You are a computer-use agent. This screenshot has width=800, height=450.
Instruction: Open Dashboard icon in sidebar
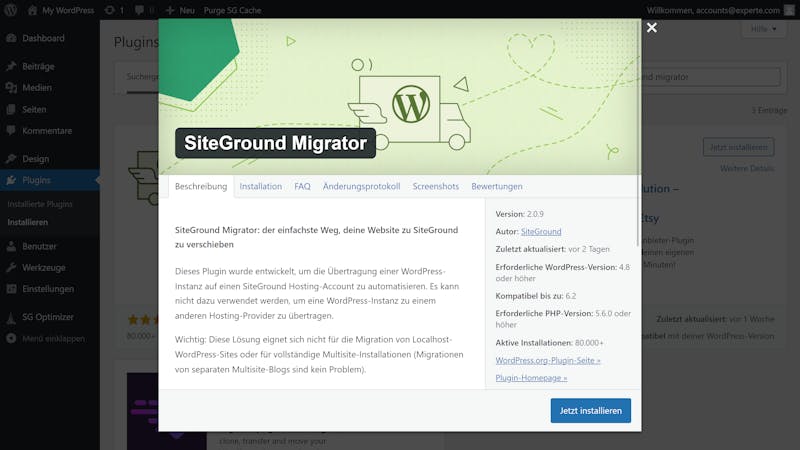coord(11,38)
